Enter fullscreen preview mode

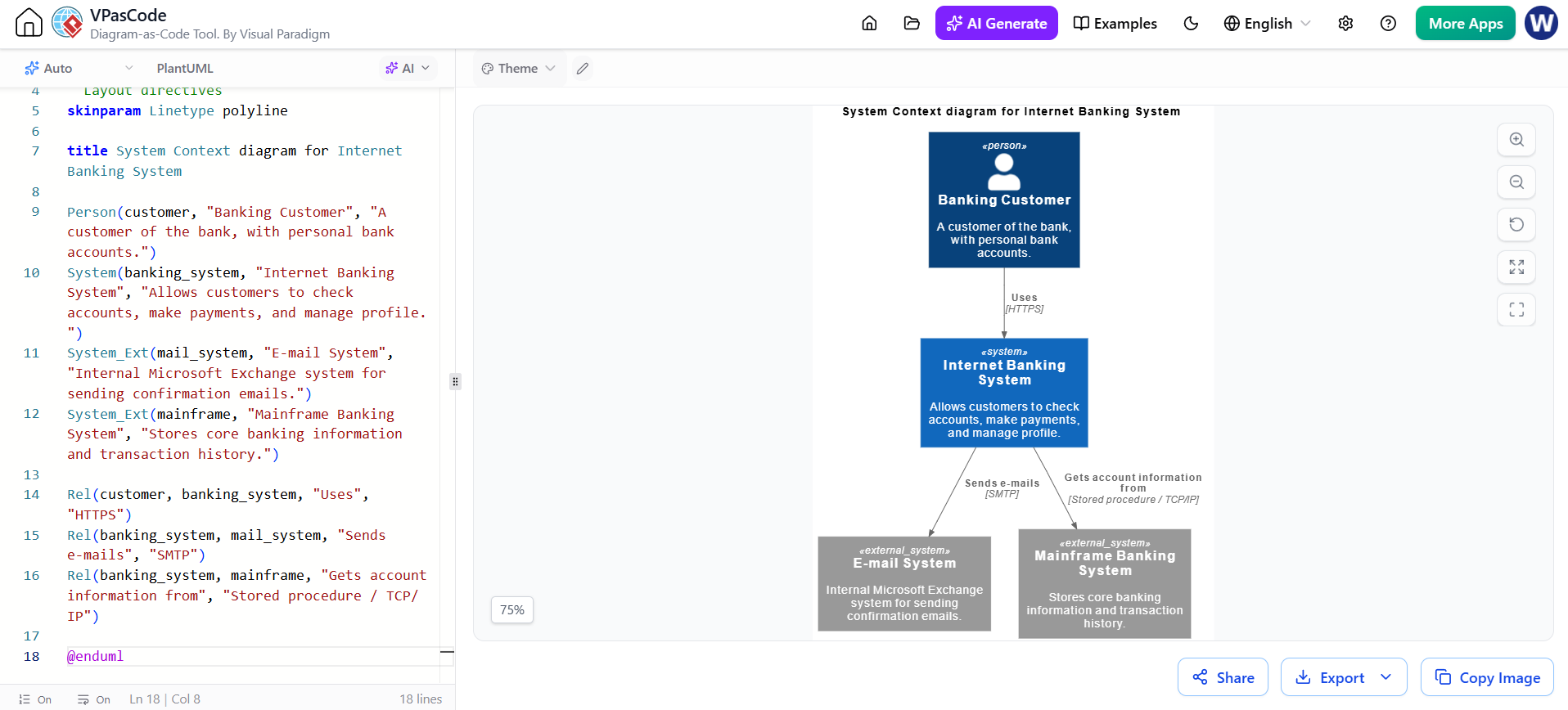click(1516, 309)
